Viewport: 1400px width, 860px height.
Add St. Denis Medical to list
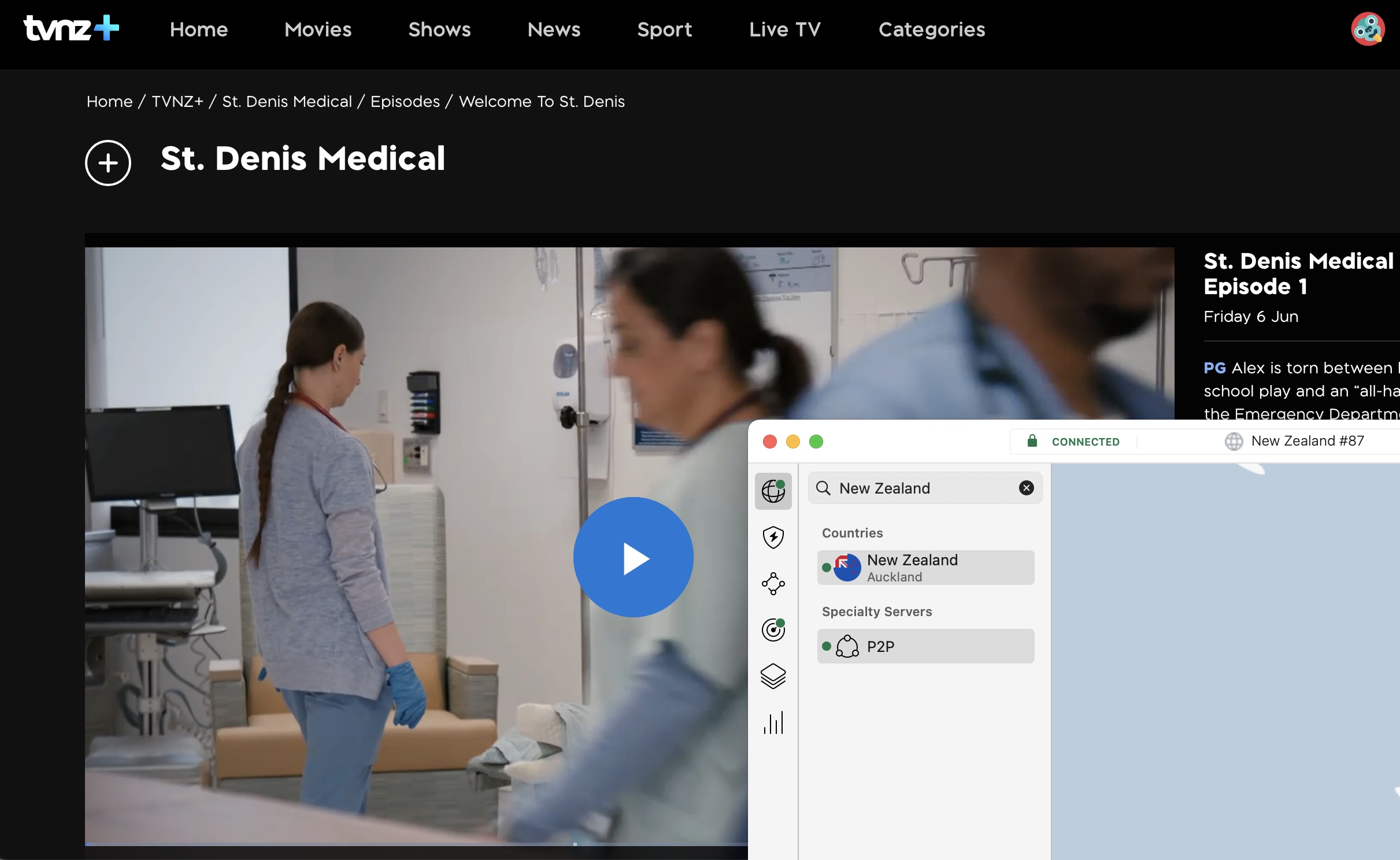point(108,163)
